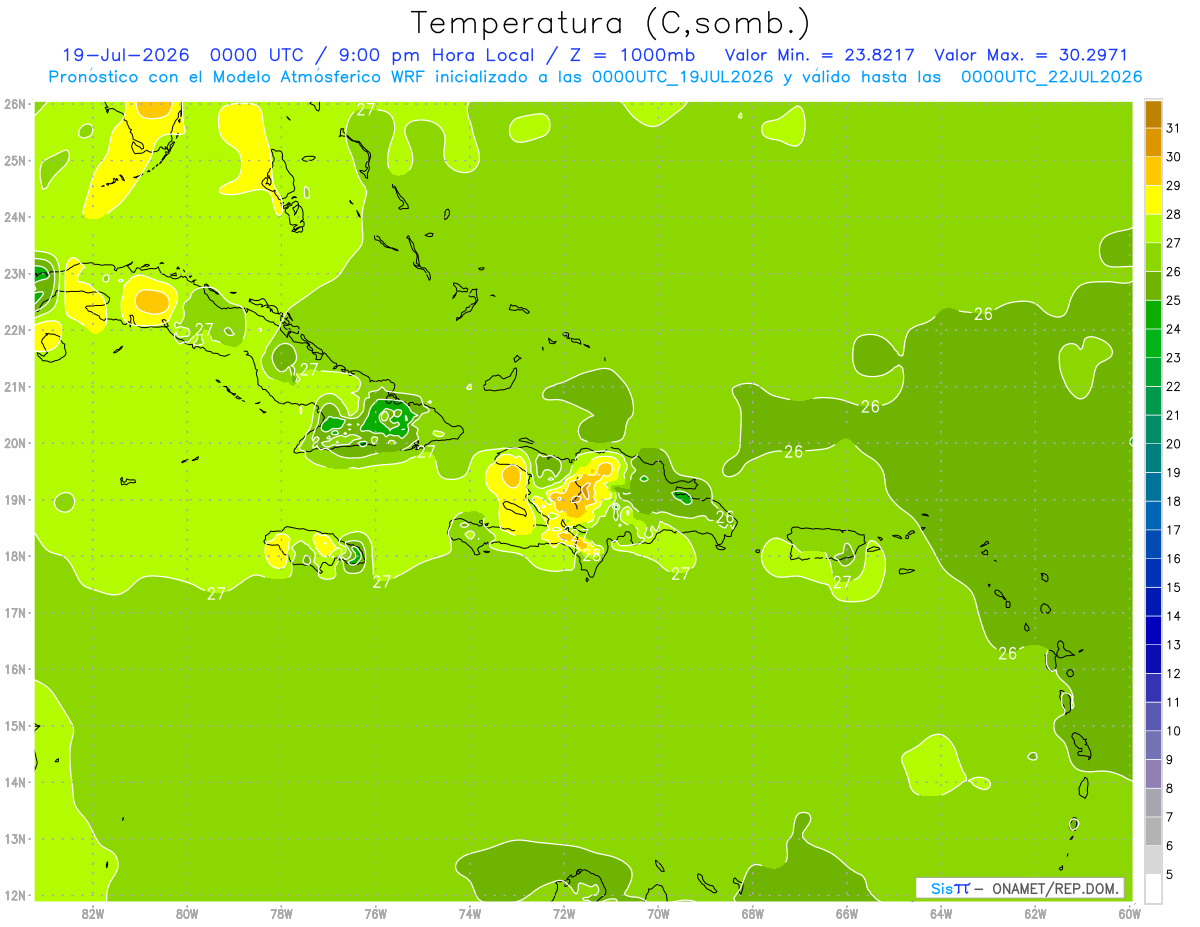
Task: Click the Z = 1000mb level label
Action: [x=637, y=55]
